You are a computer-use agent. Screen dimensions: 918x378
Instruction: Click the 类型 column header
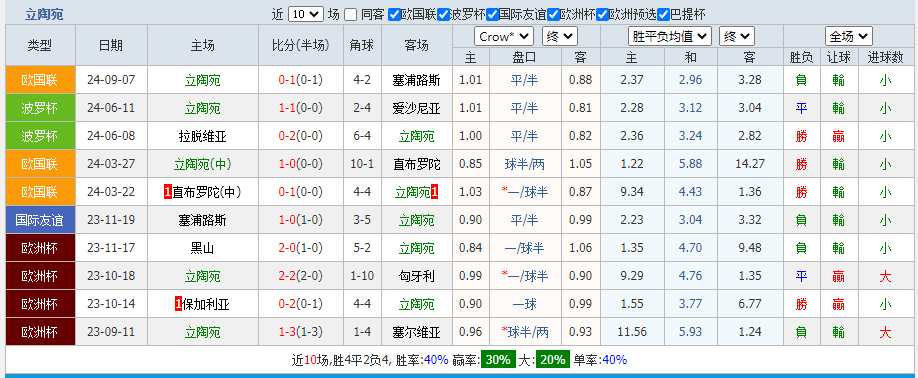point(40,45)
